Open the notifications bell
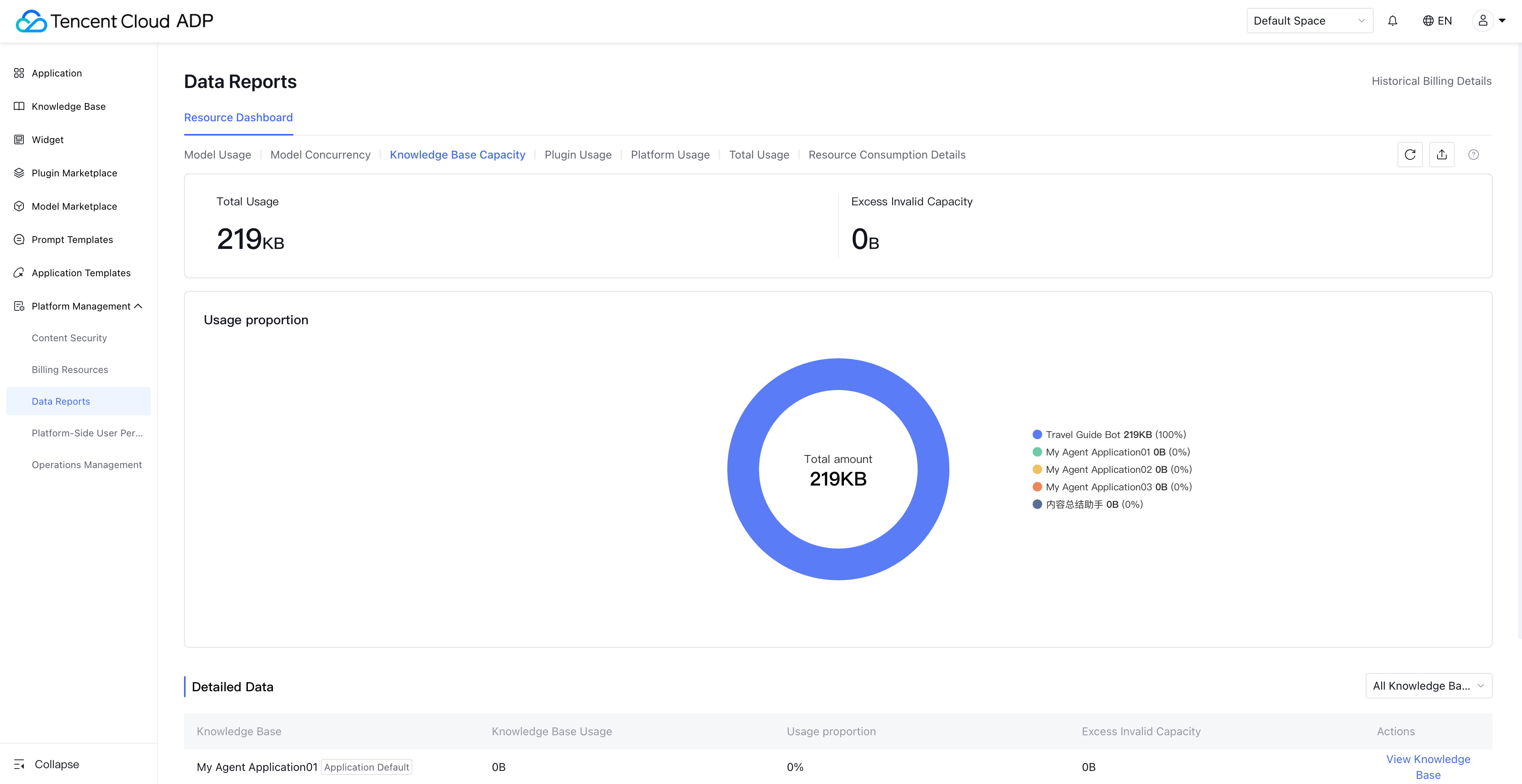 1393,21
